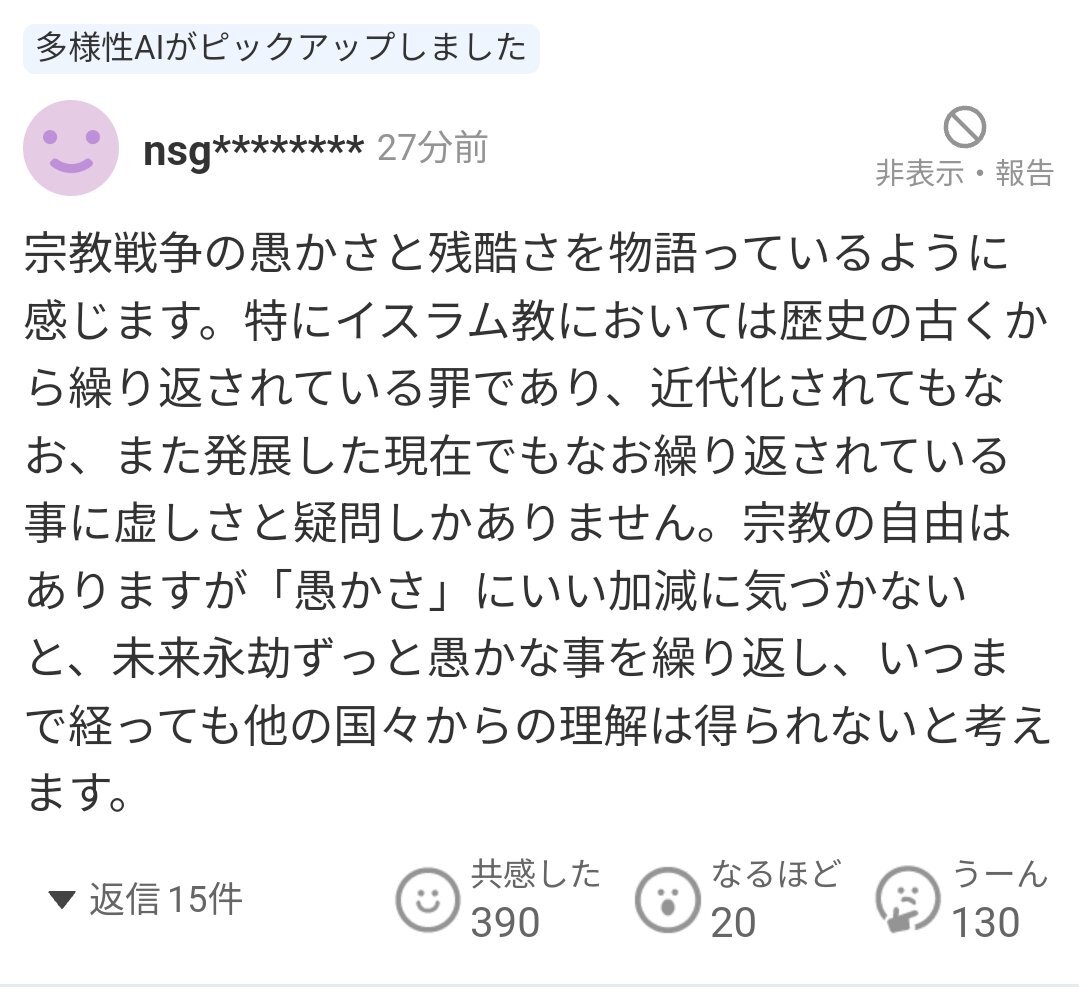Open the nsg******** user profile
This screenshot has width=1079, height=996.
point(253,150)
